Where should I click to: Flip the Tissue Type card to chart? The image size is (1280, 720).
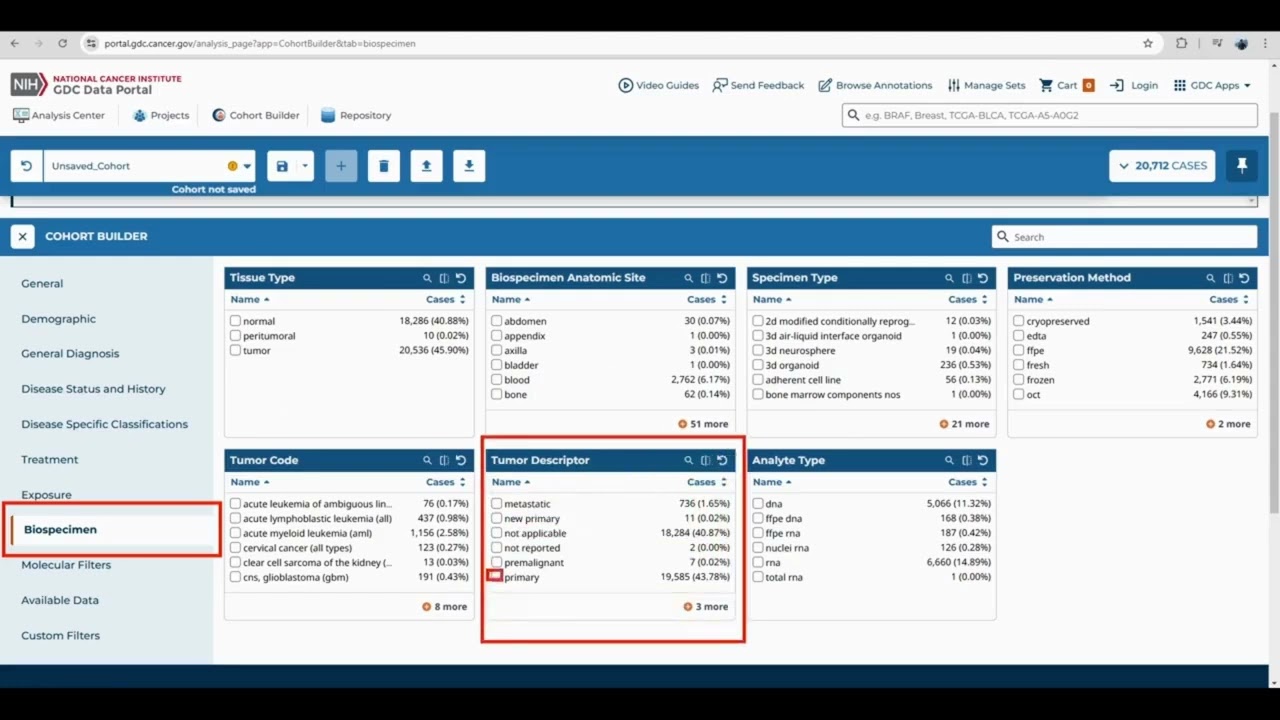coord(444,278)
